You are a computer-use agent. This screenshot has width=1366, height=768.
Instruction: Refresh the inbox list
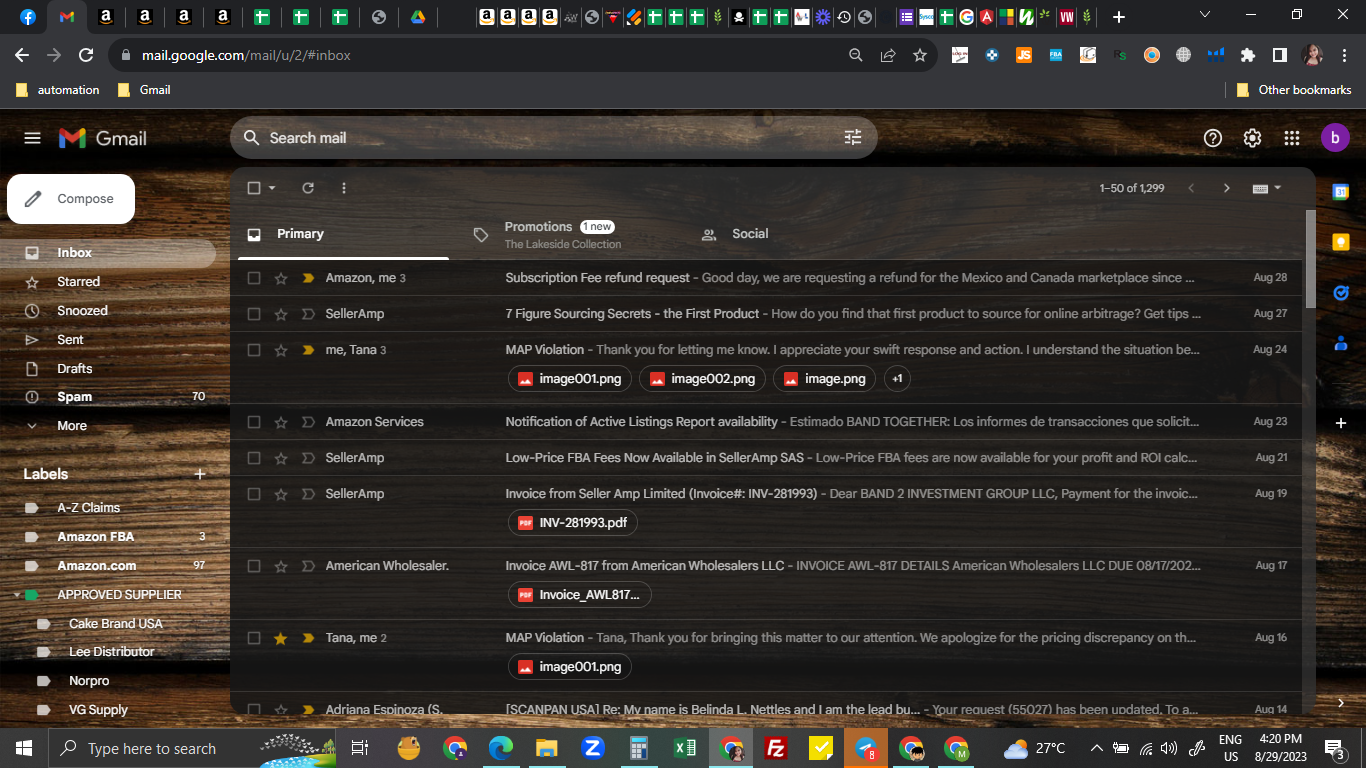(308, 188)
